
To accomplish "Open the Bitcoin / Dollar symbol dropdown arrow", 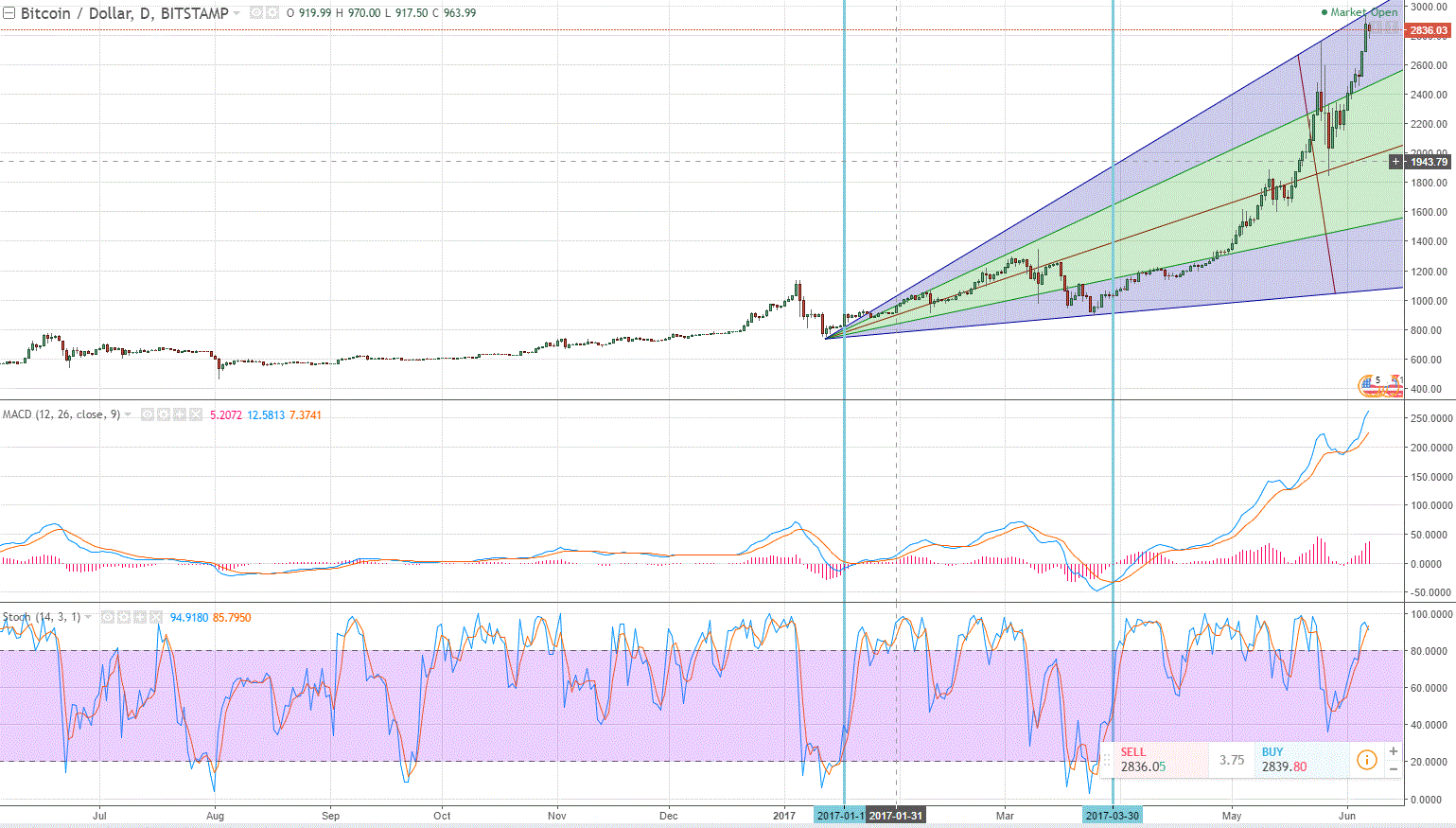I will pyautogui.click(x=237, y=13).
